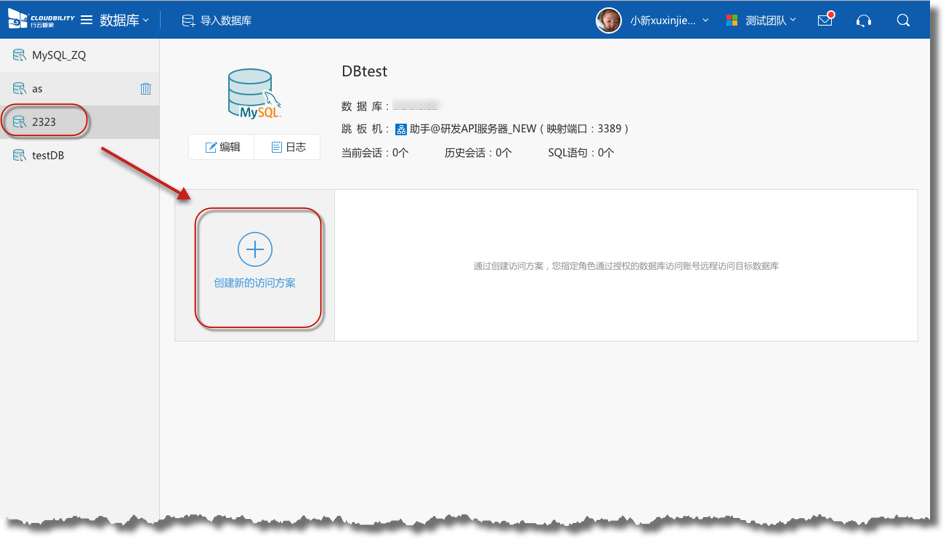Click 历史会话：0个 text
Viewport: 944px width, 541px height.
(x=478, y=153)
